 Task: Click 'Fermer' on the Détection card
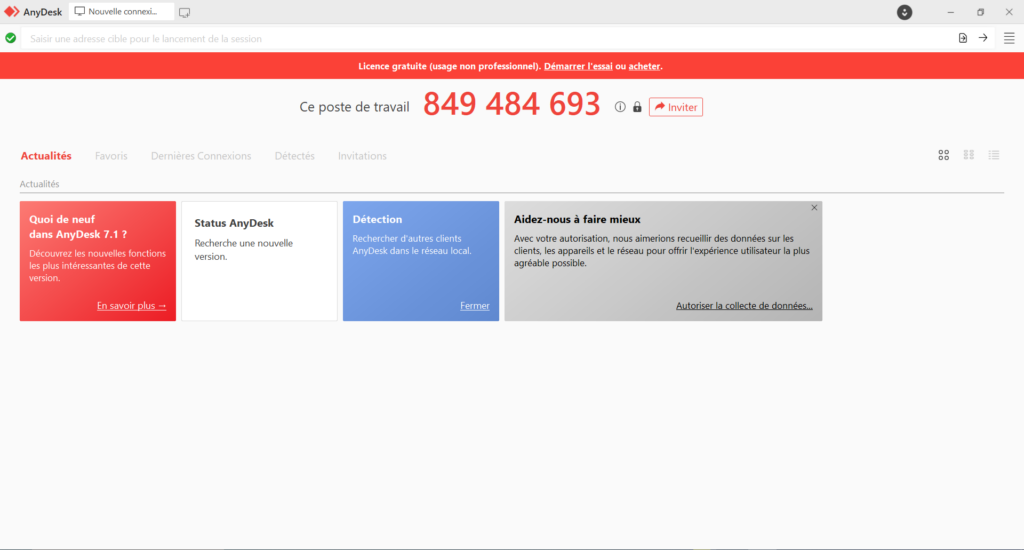[475, 306]
